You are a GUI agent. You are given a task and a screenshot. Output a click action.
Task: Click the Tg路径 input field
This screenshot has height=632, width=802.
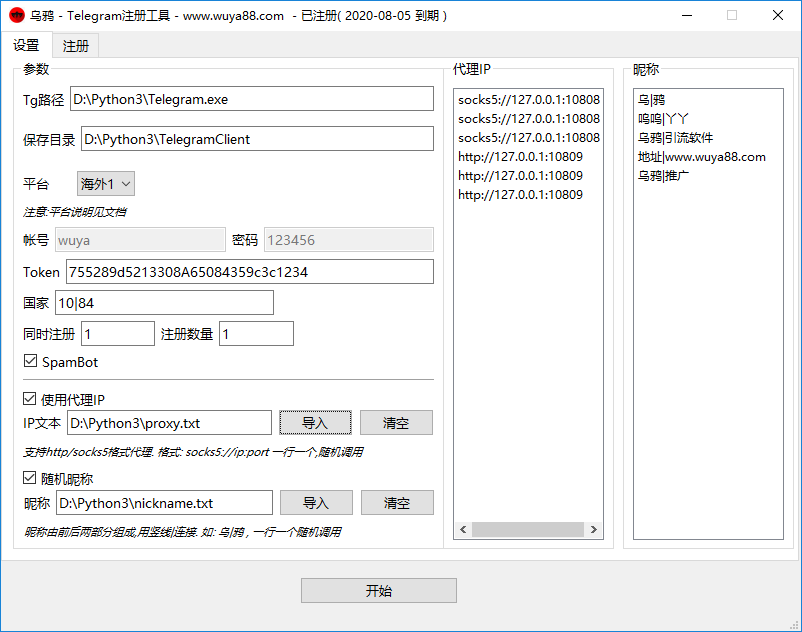(252, 99)
